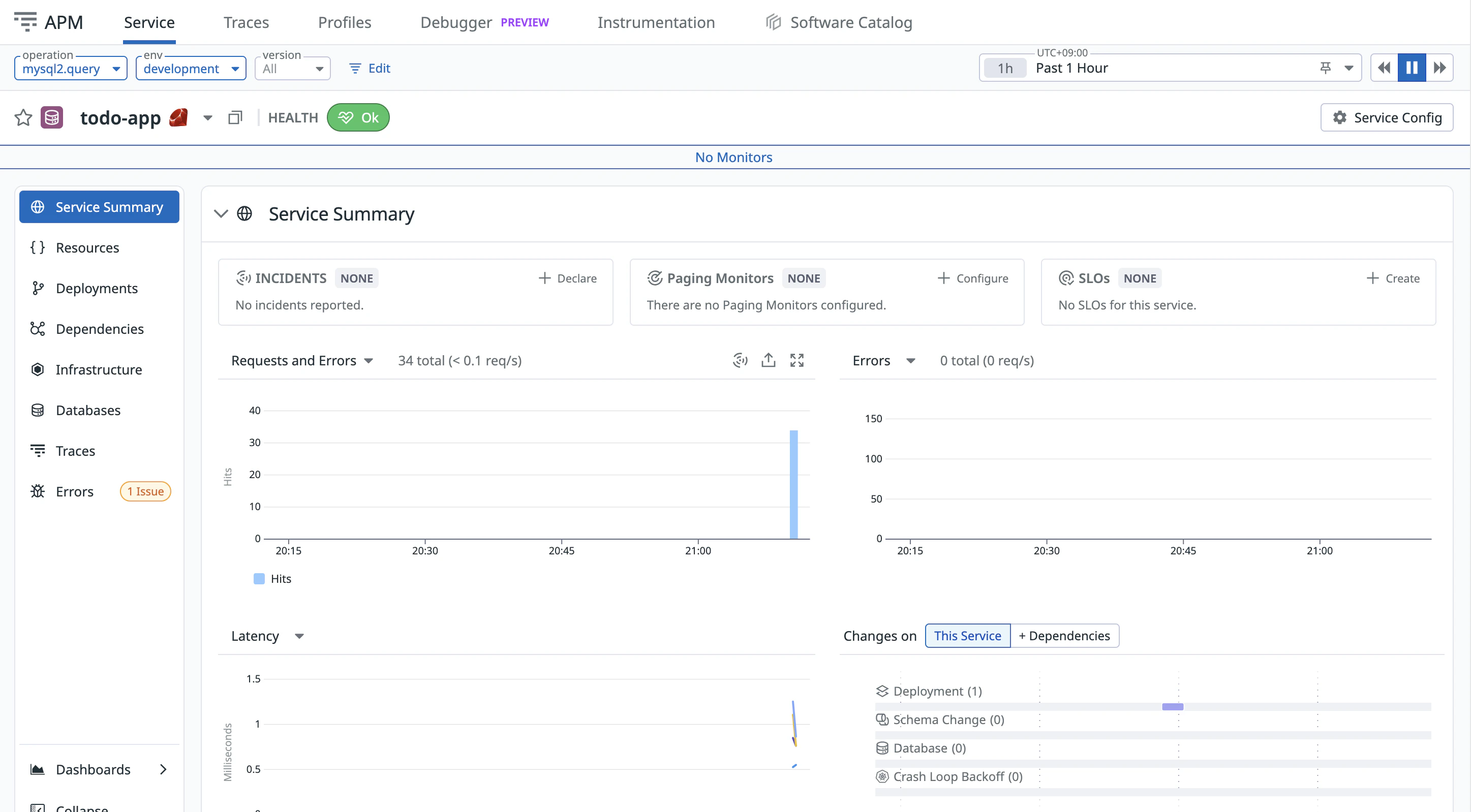Open the todo-app service dropdown arrow
The height and width of the screenshot is (812, 1471).
pyautogui.click(x=208, y=117)
